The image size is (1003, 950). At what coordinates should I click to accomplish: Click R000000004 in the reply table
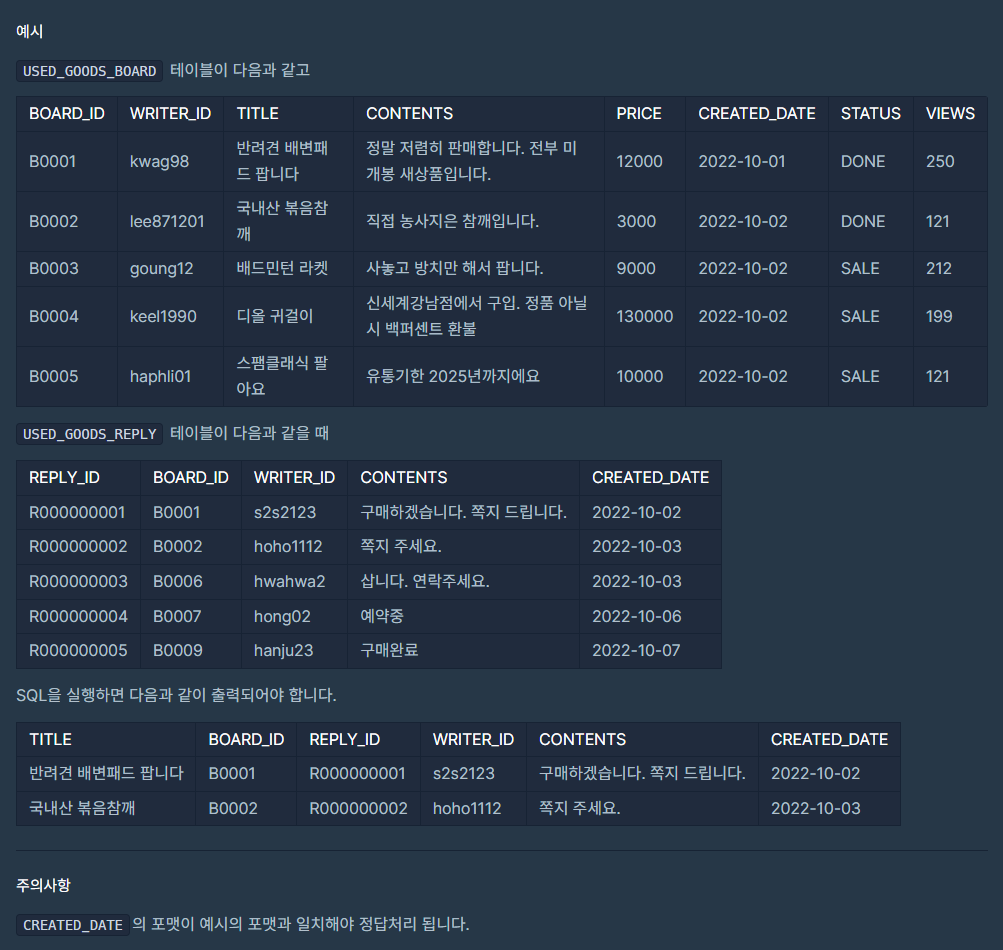pyautogui.click(x=78, y=616)
